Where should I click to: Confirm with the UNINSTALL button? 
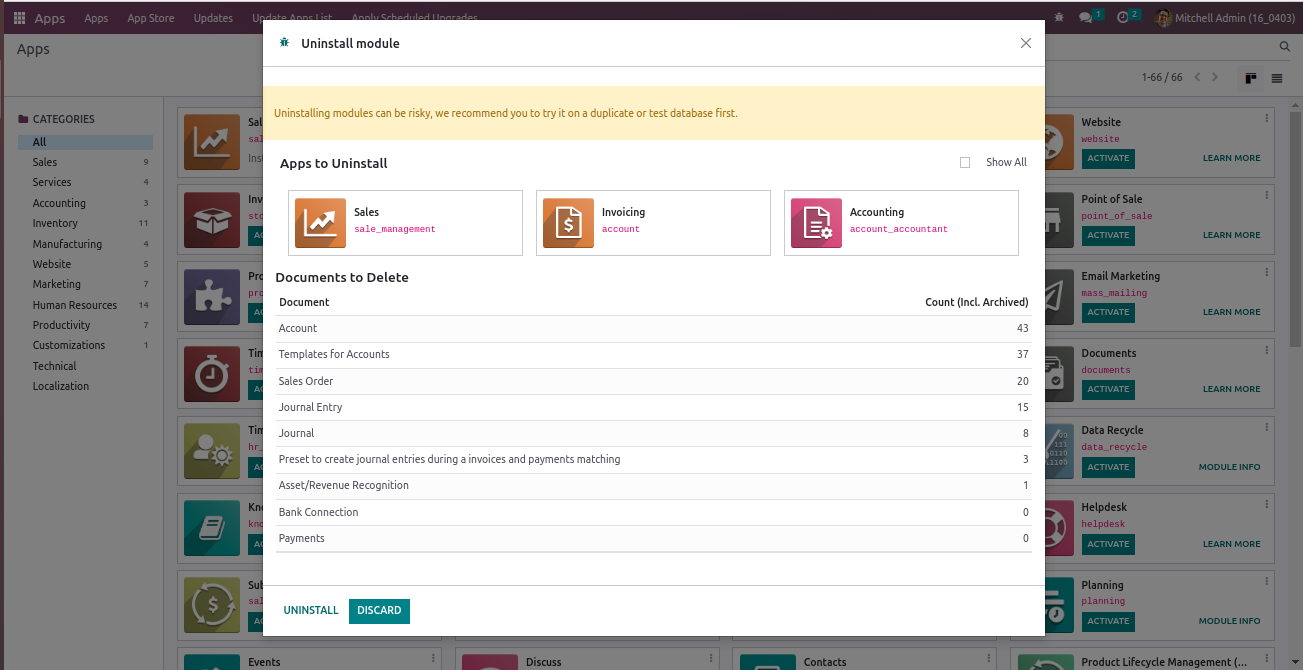[311, 610]
